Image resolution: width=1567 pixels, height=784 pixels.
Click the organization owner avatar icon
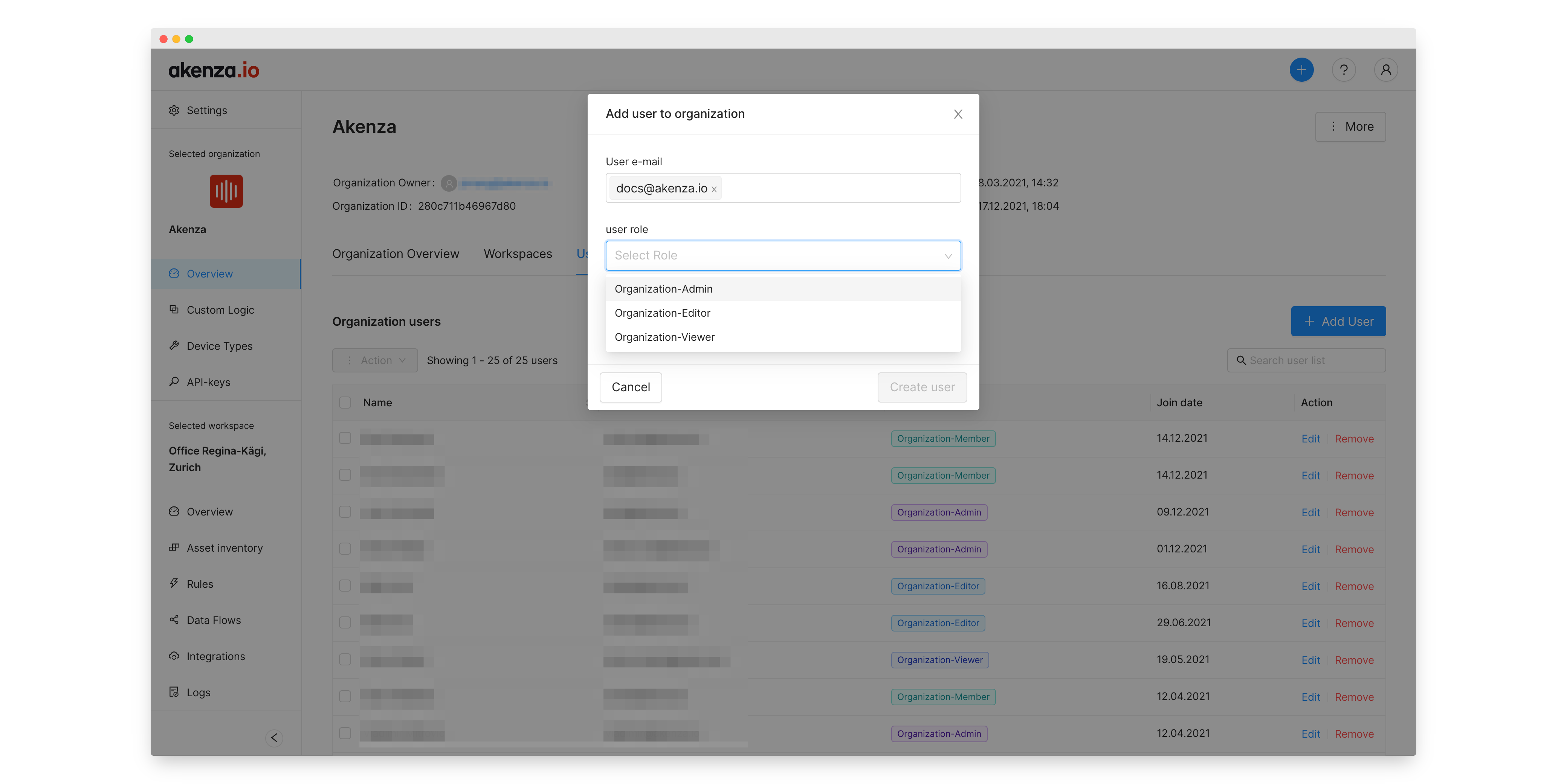[449, 183]
